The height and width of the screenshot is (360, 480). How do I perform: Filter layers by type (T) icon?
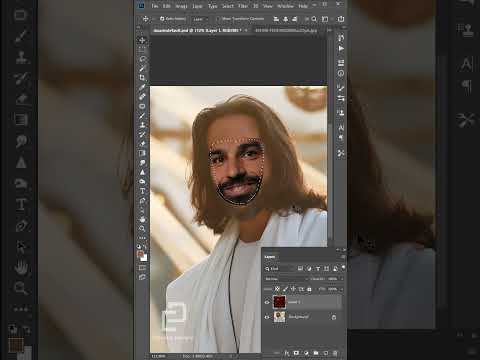pos(318,269)
